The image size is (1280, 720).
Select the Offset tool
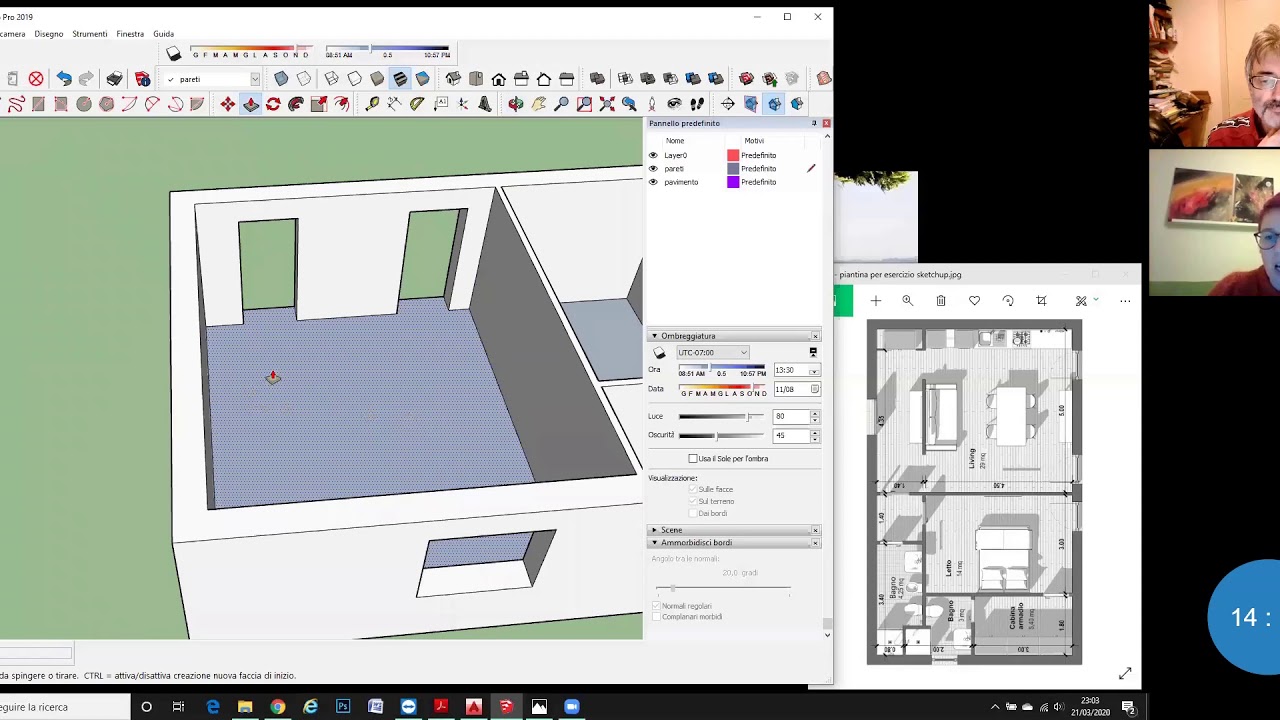coord(342,104)
